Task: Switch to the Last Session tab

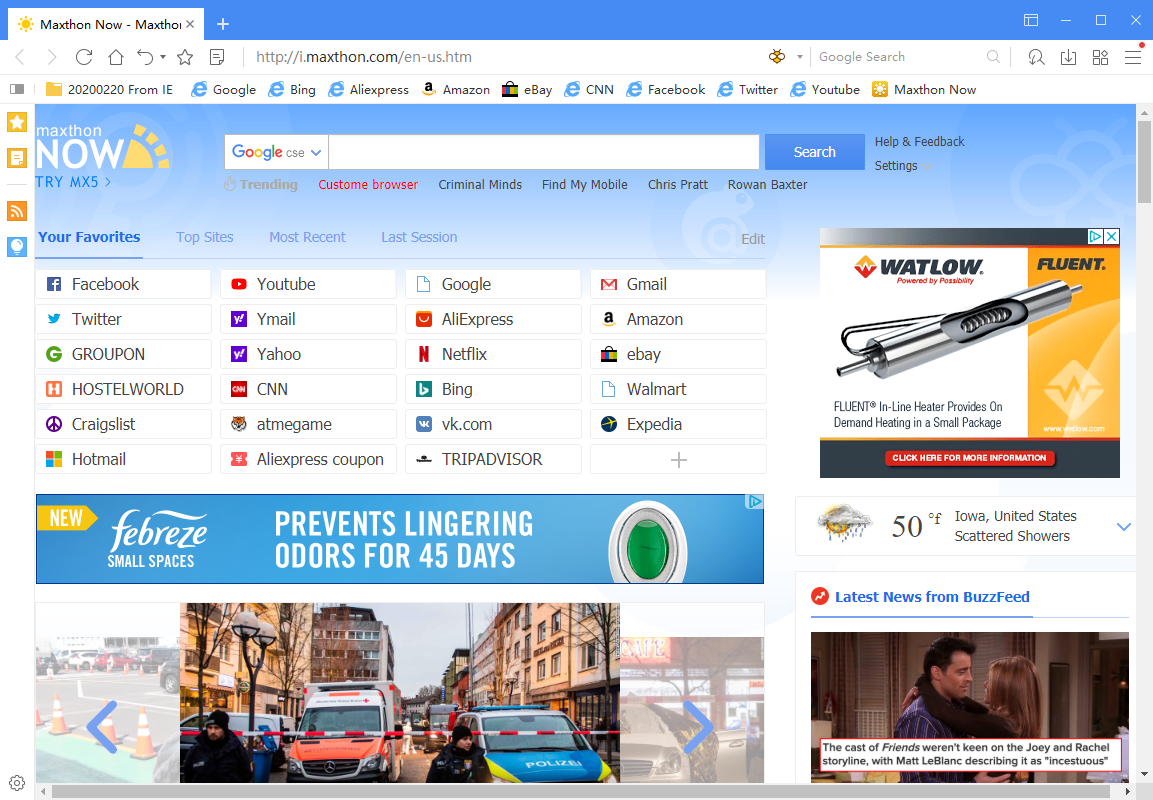Action: (419, 237)
